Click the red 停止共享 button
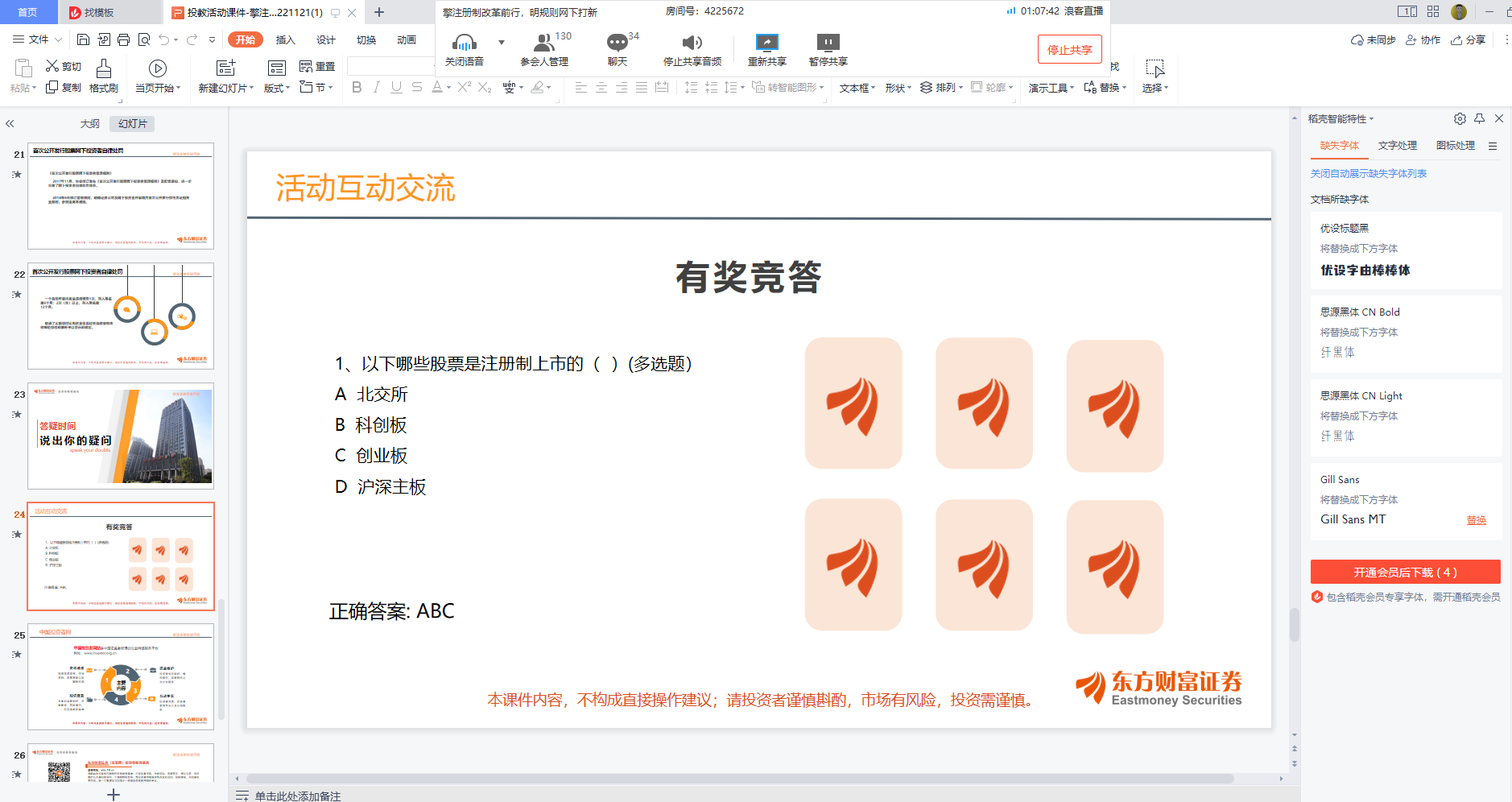 coord(1069,50)
